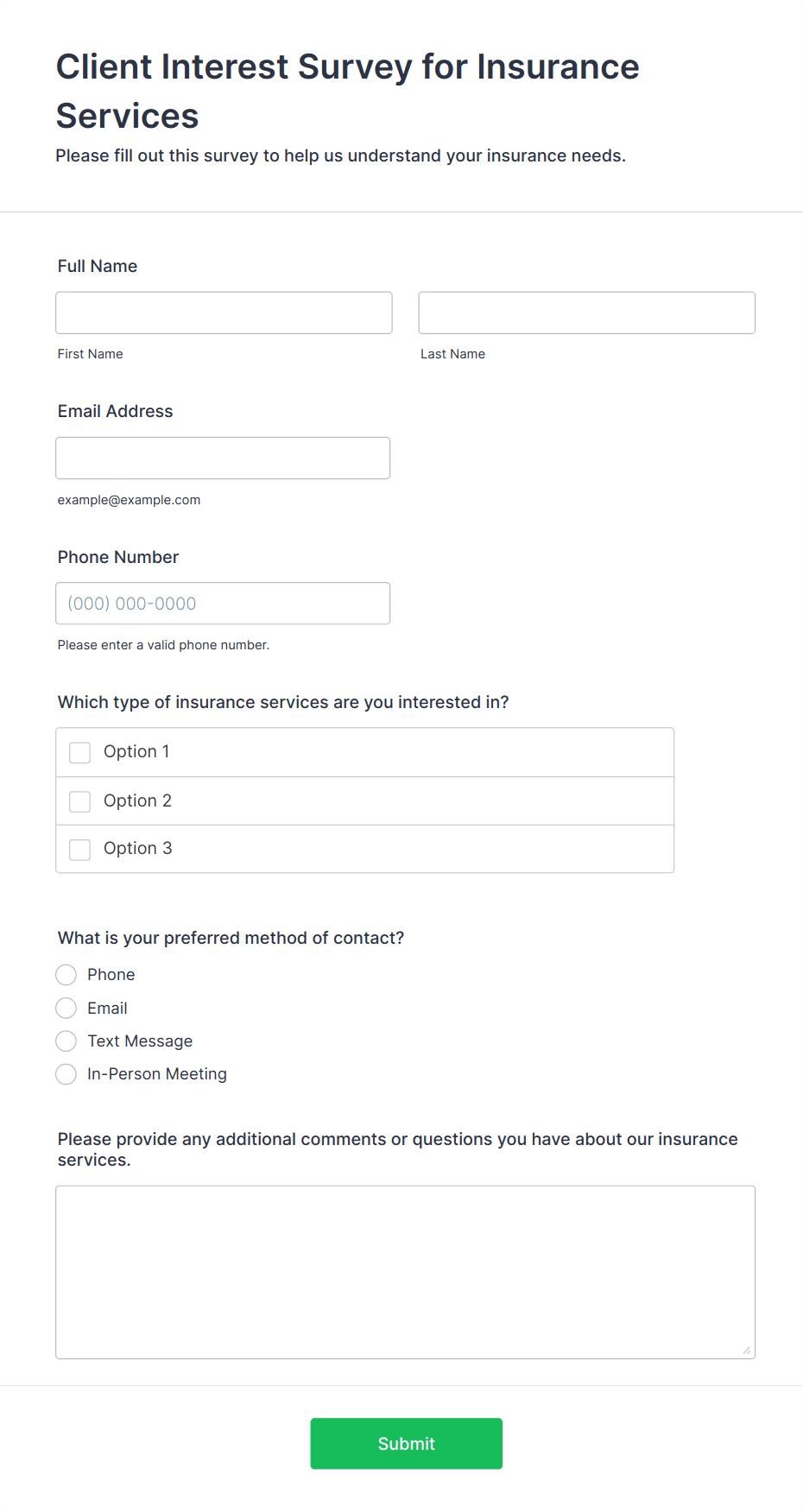803x1512 pixels.
Task: Choose Email as preferred contact method
Action: [66, 1008]
